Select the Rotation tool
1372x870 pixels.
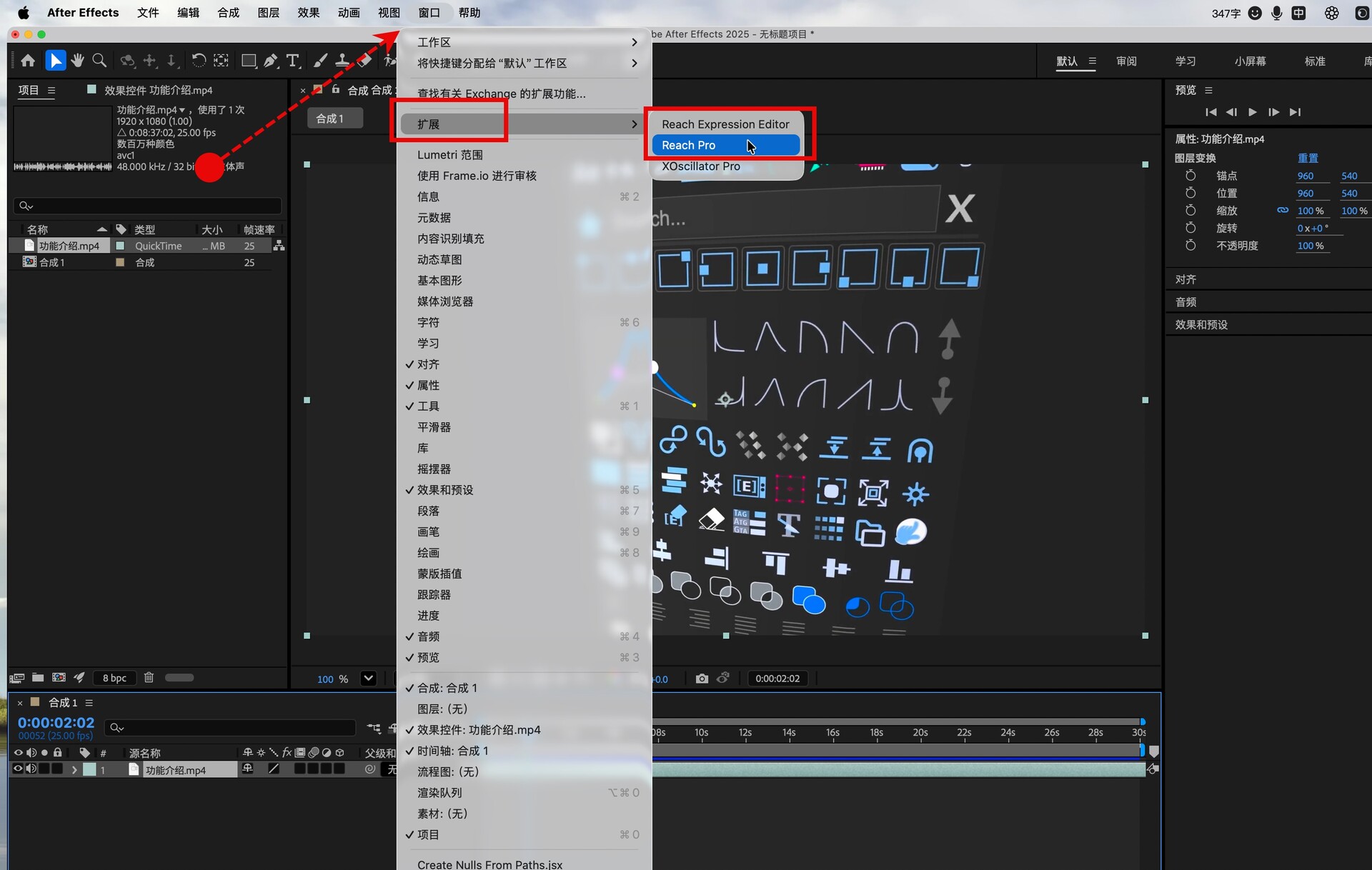(199, 61)
